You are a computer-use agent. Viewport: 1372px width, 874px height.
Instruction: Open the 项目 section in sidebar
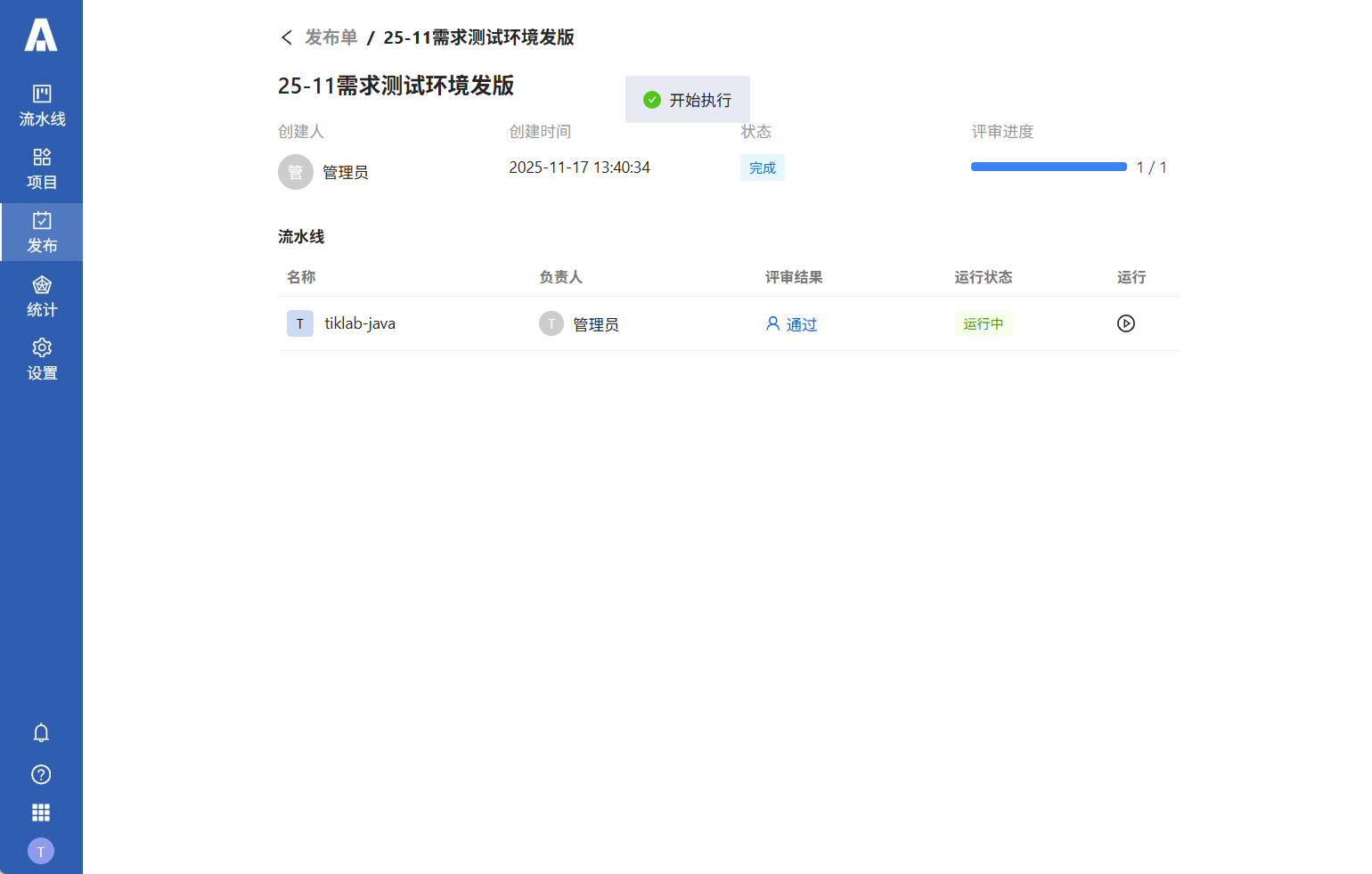coord(41,167)
